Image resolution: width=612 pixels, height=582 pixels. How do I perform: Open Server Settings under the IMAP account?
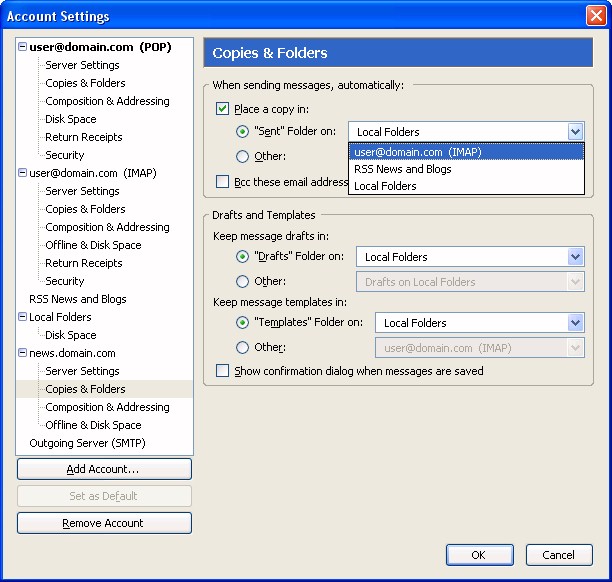[x=82, y=191]
